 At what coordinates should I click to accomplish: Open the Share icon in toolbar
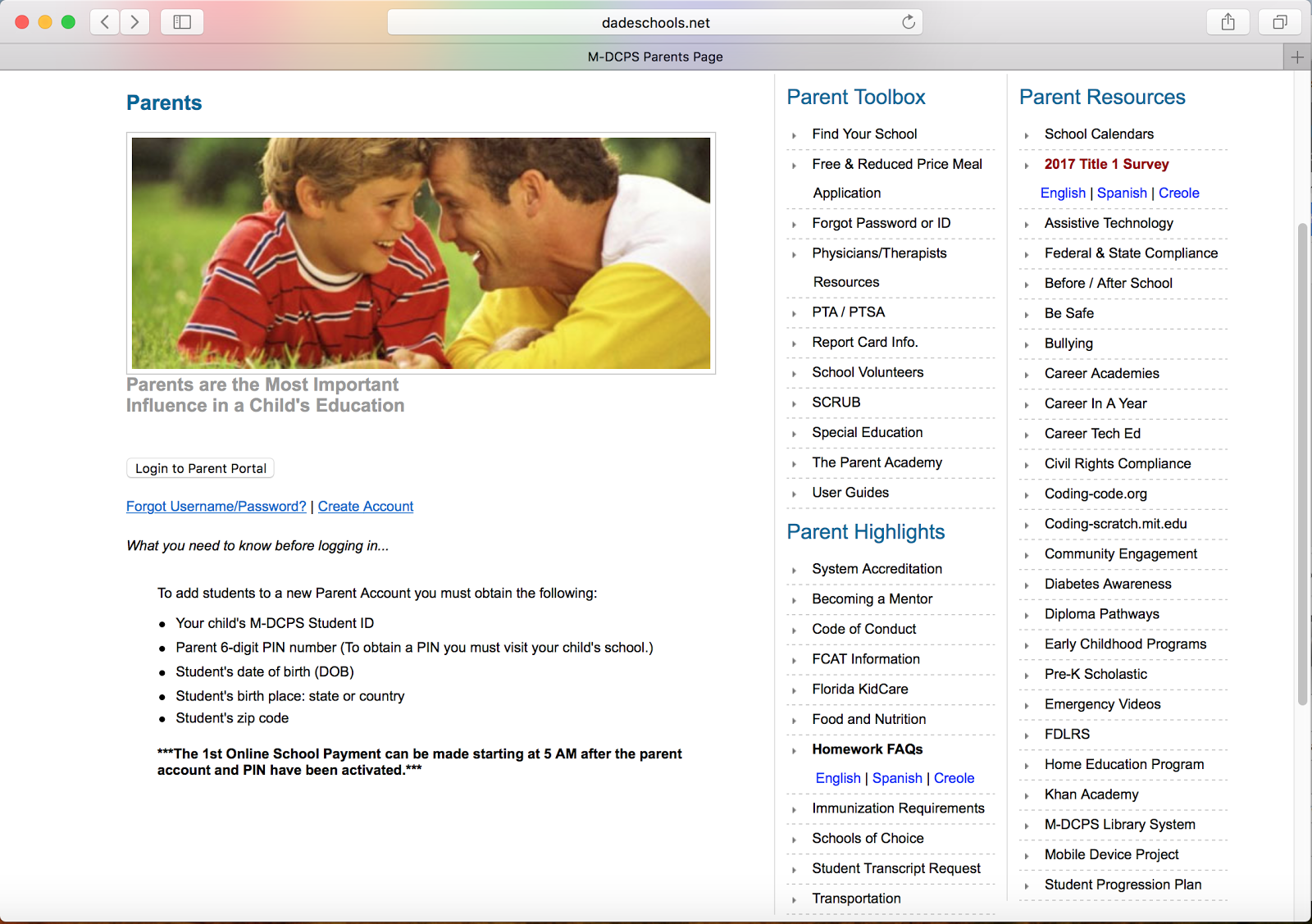pyautogui.click(x=1228, y=22)
